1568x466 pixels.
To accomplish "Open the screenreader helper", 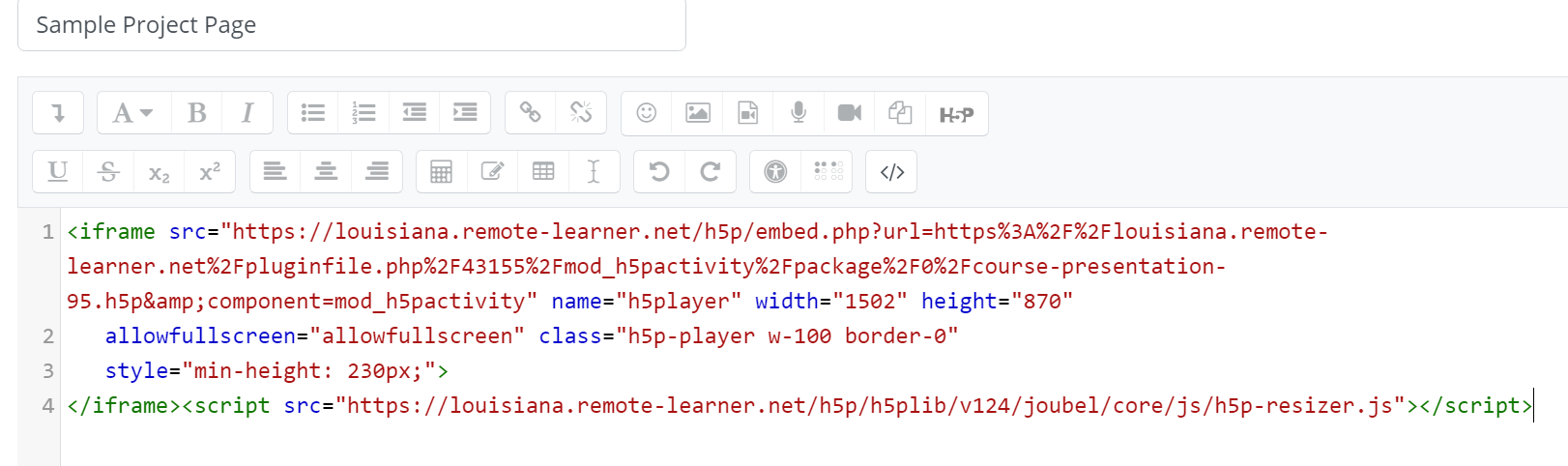I will tap(827, 172).
